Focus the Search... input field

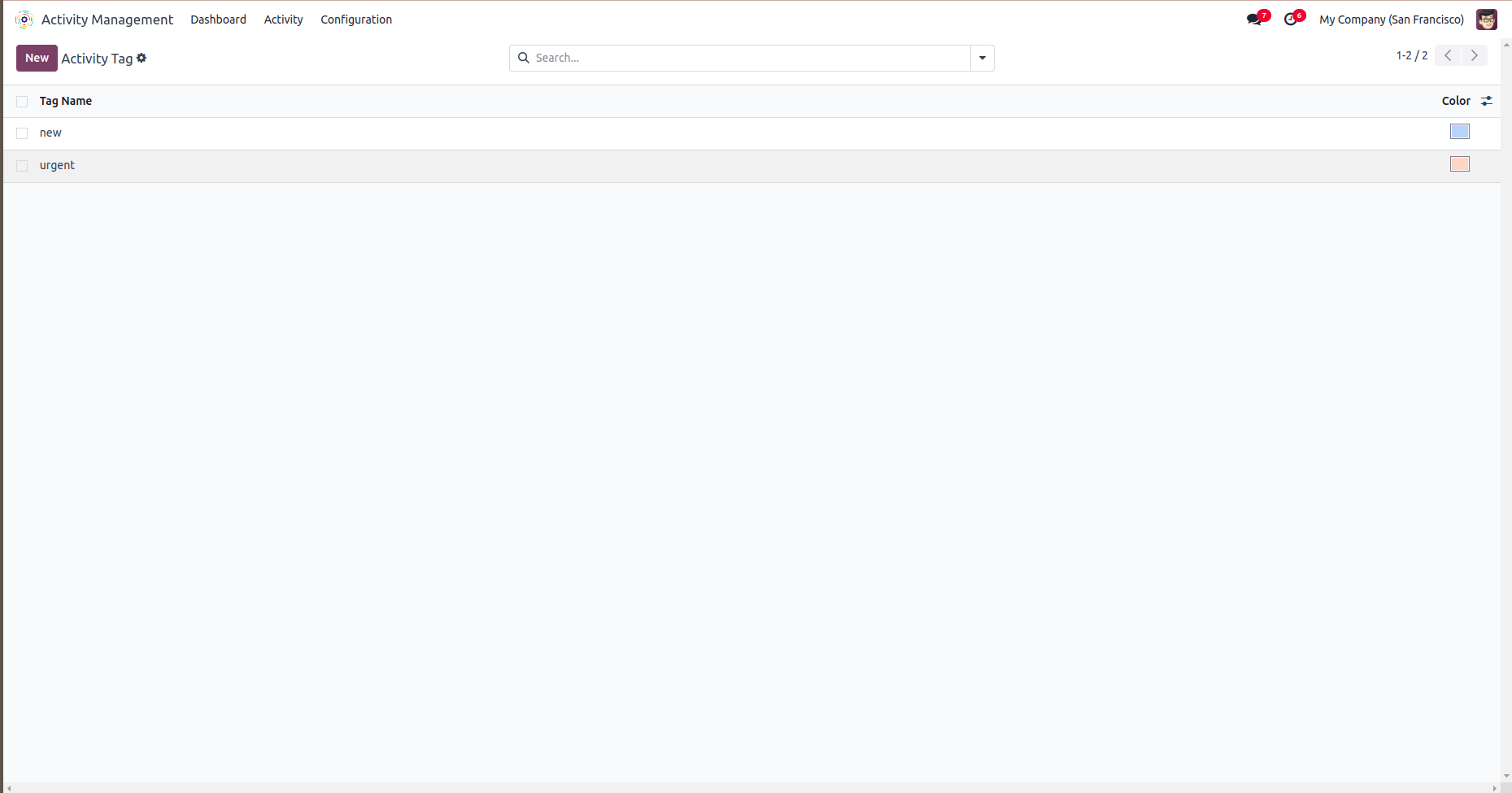point(752,58)
